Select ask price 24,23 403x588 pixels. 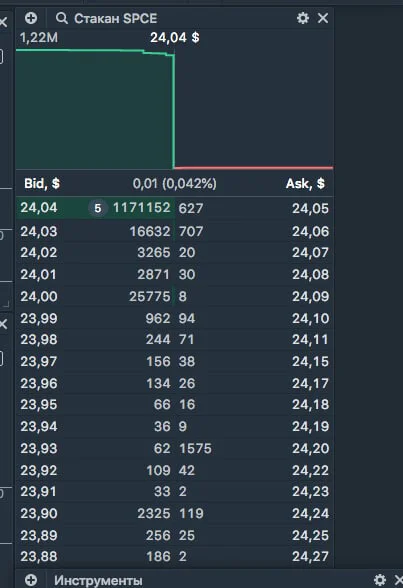[x=310, y=492]
